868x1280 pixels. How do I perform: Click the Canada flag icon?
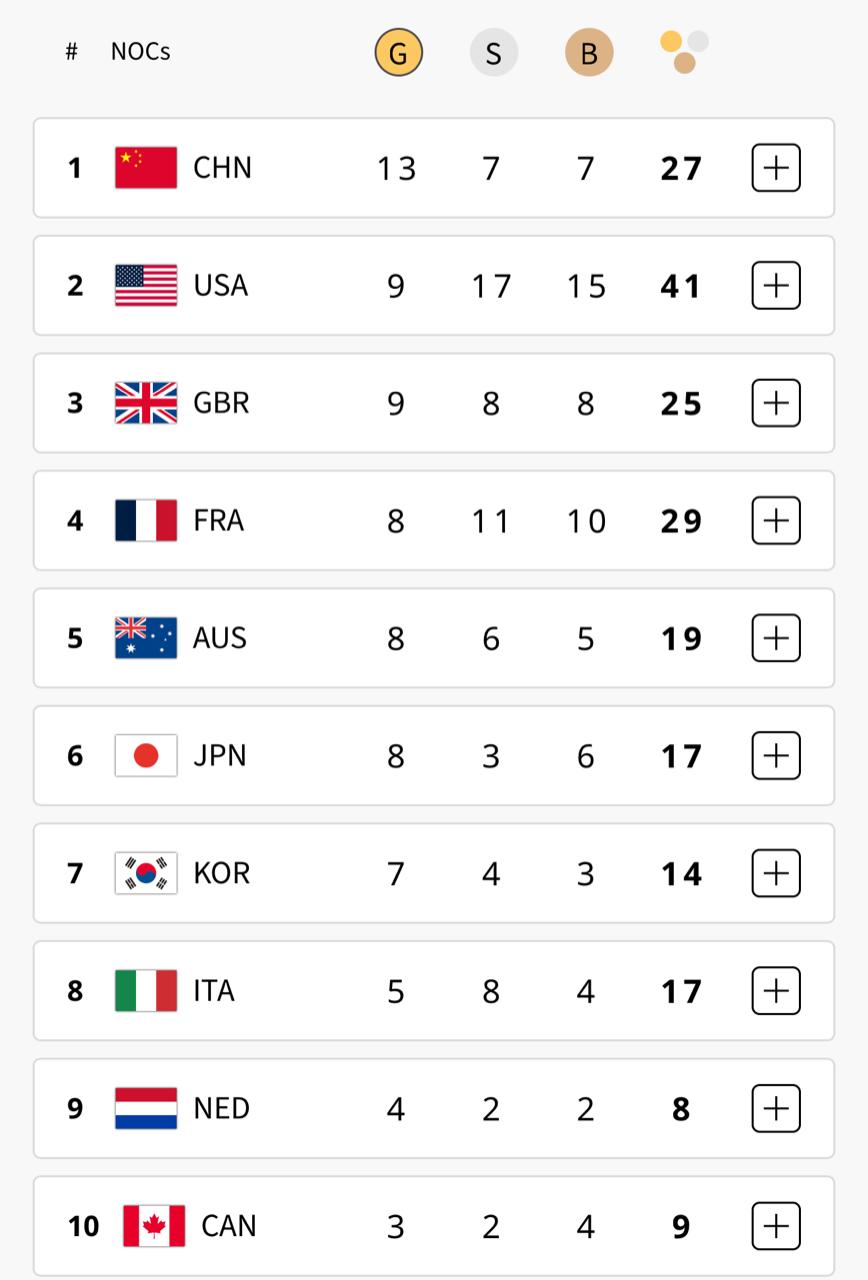click(154, 1226)
